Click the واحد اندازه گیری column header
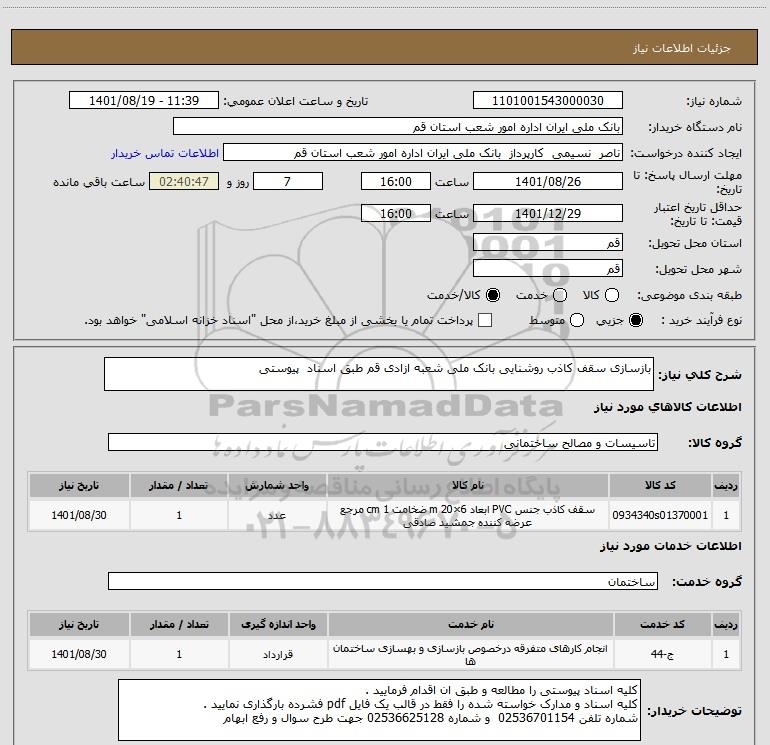This screenshot has width=770, height=745. [278, 625]
